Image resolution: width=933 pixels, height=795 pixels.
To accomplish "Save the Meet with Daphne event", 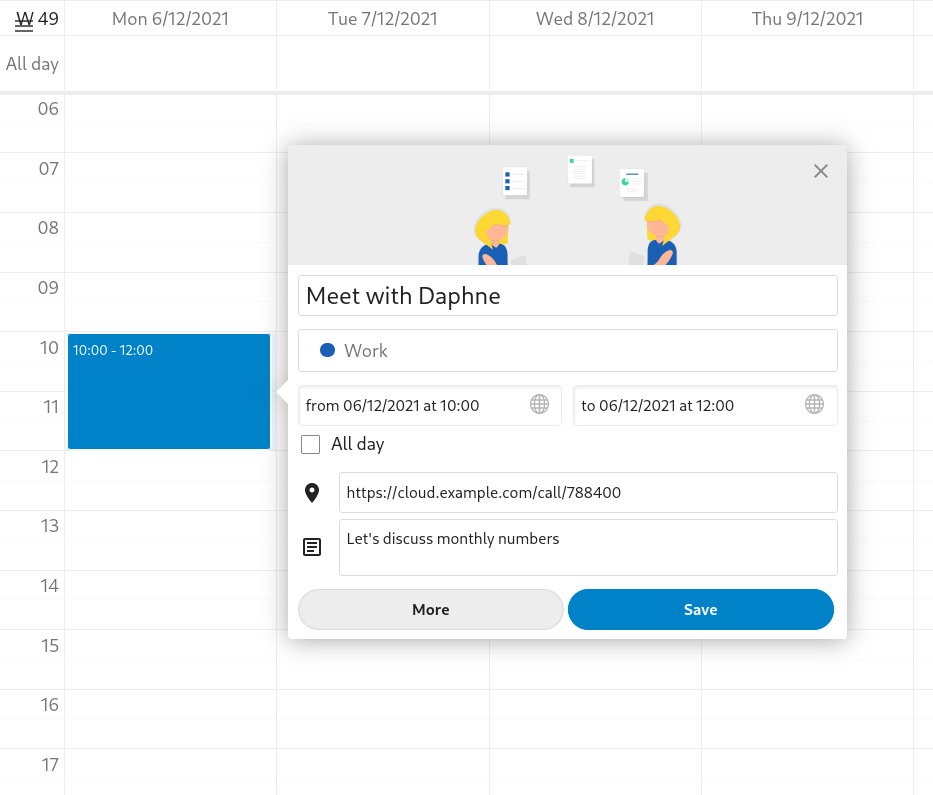I will (700, 609).
